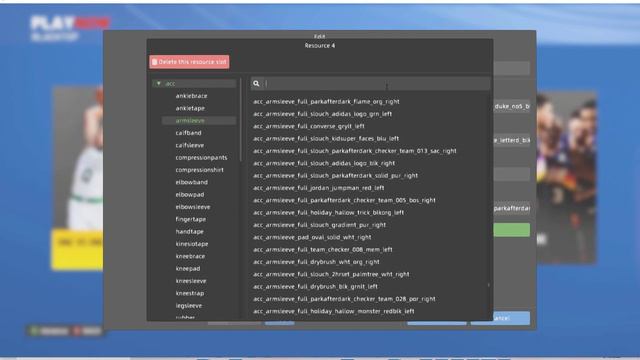
Task: Choose acc_armsleeve_full_slouch_adidas_logo_blk_right
Action: point(324,163)
